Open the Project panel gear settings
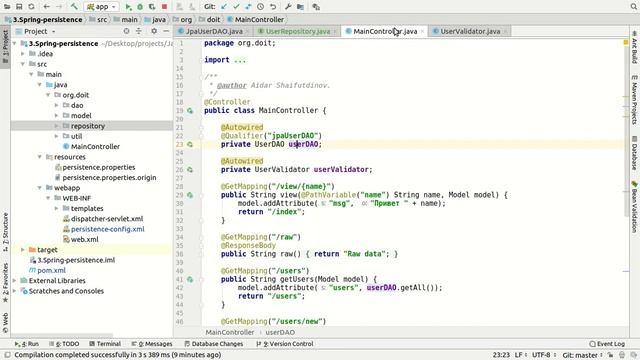The height and width of the screenshot is (360, 640). coord(154,31)
